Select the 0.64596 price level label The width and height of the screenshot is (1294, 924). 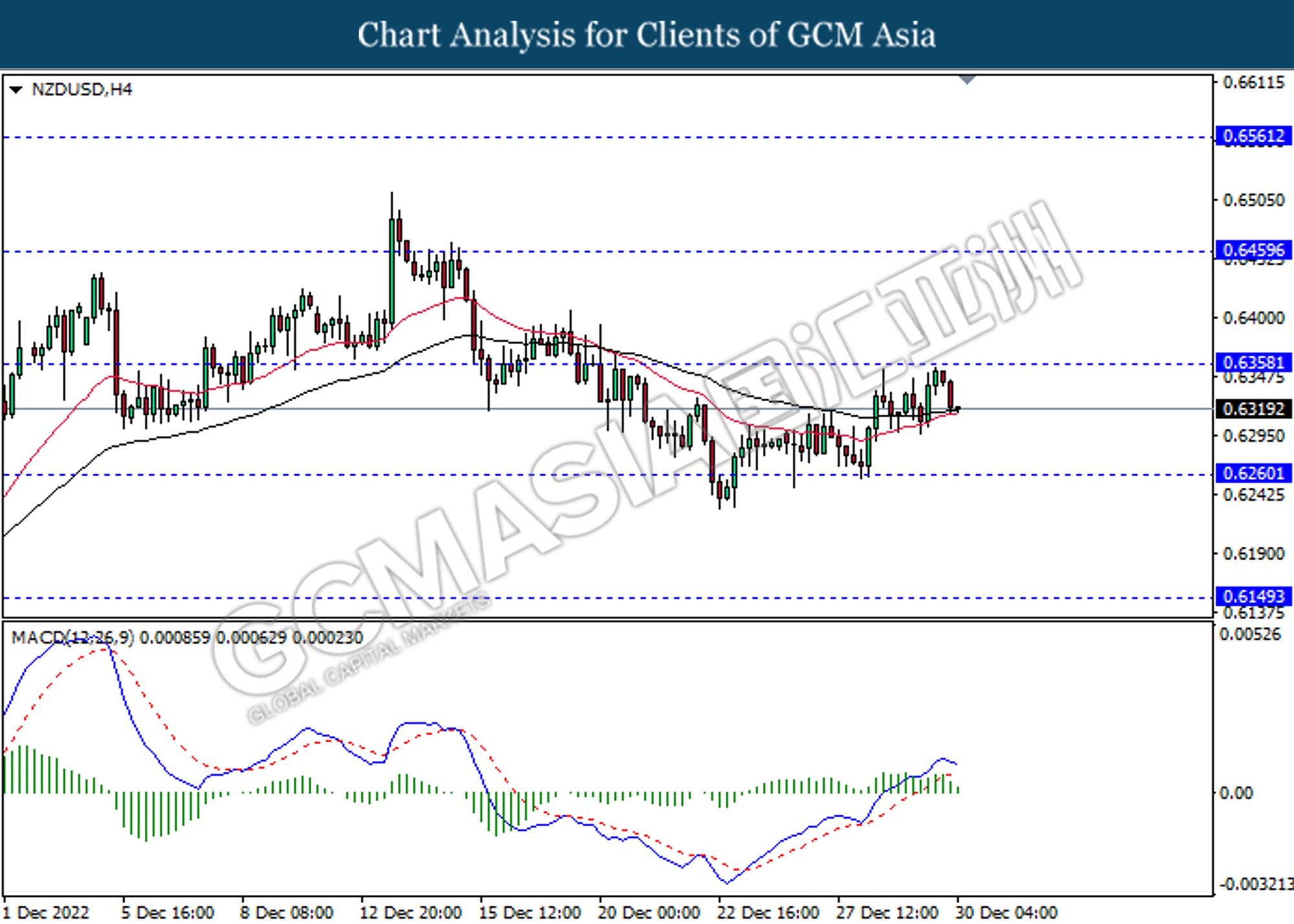coord(1253,250)
